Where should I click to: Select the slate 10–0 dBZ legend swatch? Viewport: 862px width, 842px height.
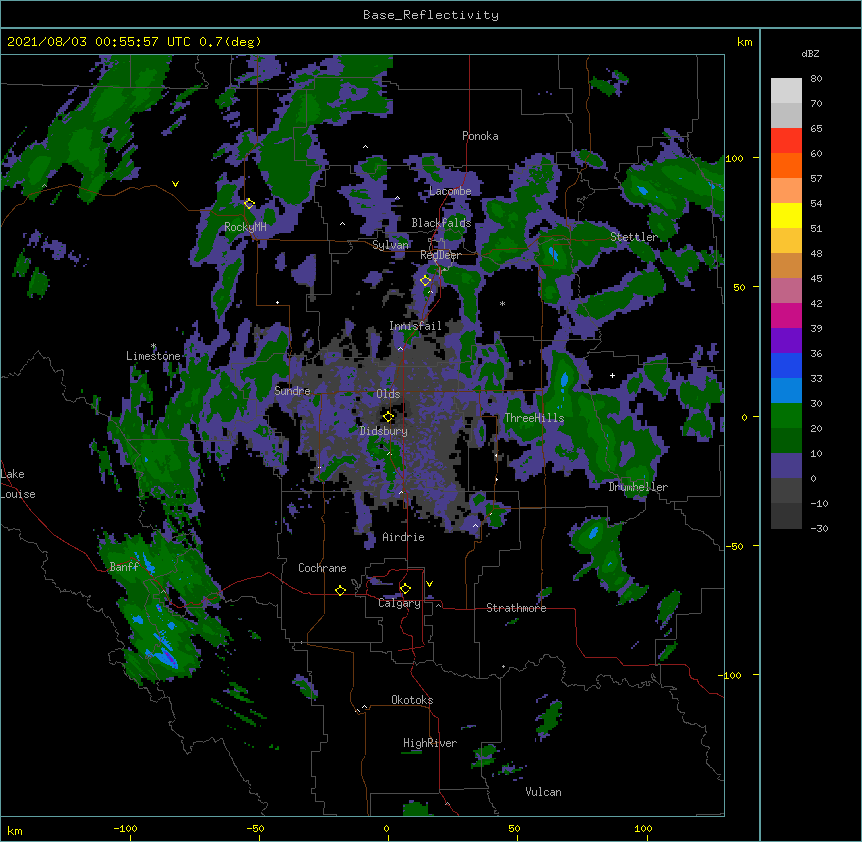click(786, 466)
